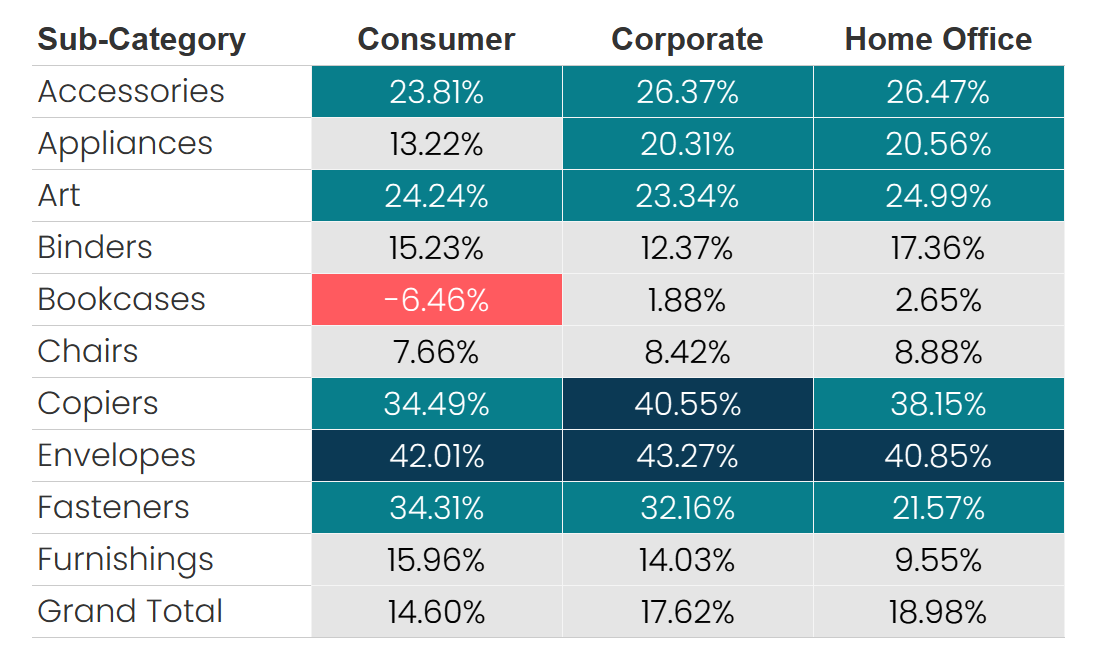Select the Grand Total row label
The width and height of the screenshot is (1100, 667).
(130, 612)
